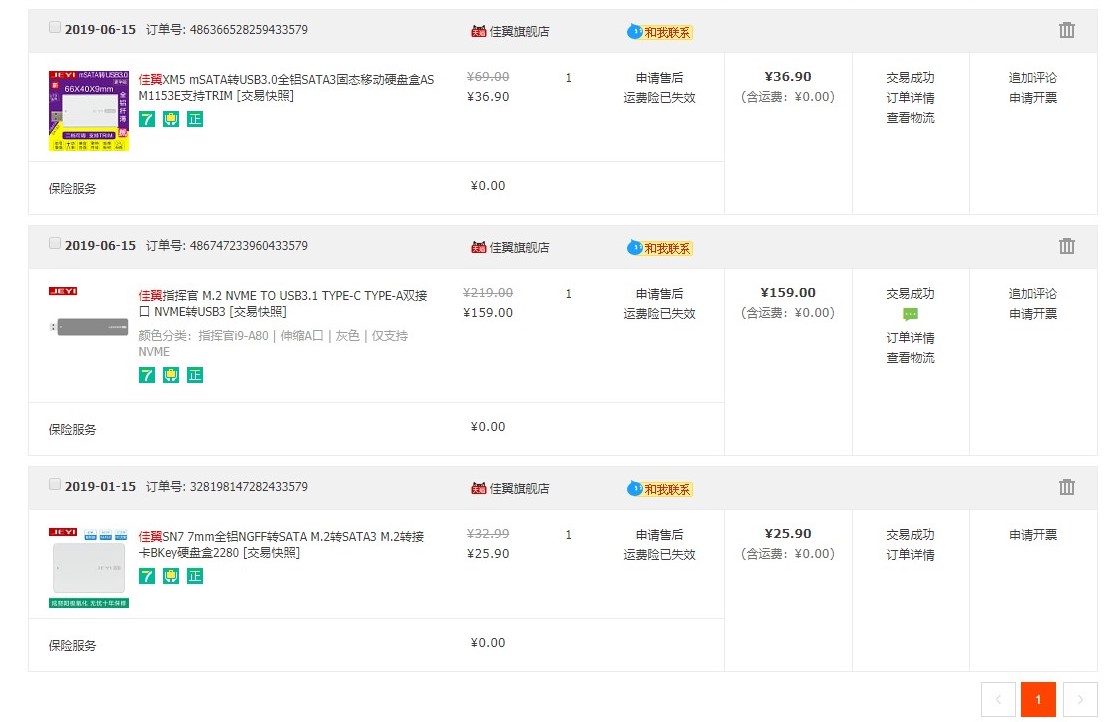The width and height of the screenshot is (1106, 722).
Task: Click 申请售后 for the 指挥官 NVME order
Action: click(x=660, y=293)
